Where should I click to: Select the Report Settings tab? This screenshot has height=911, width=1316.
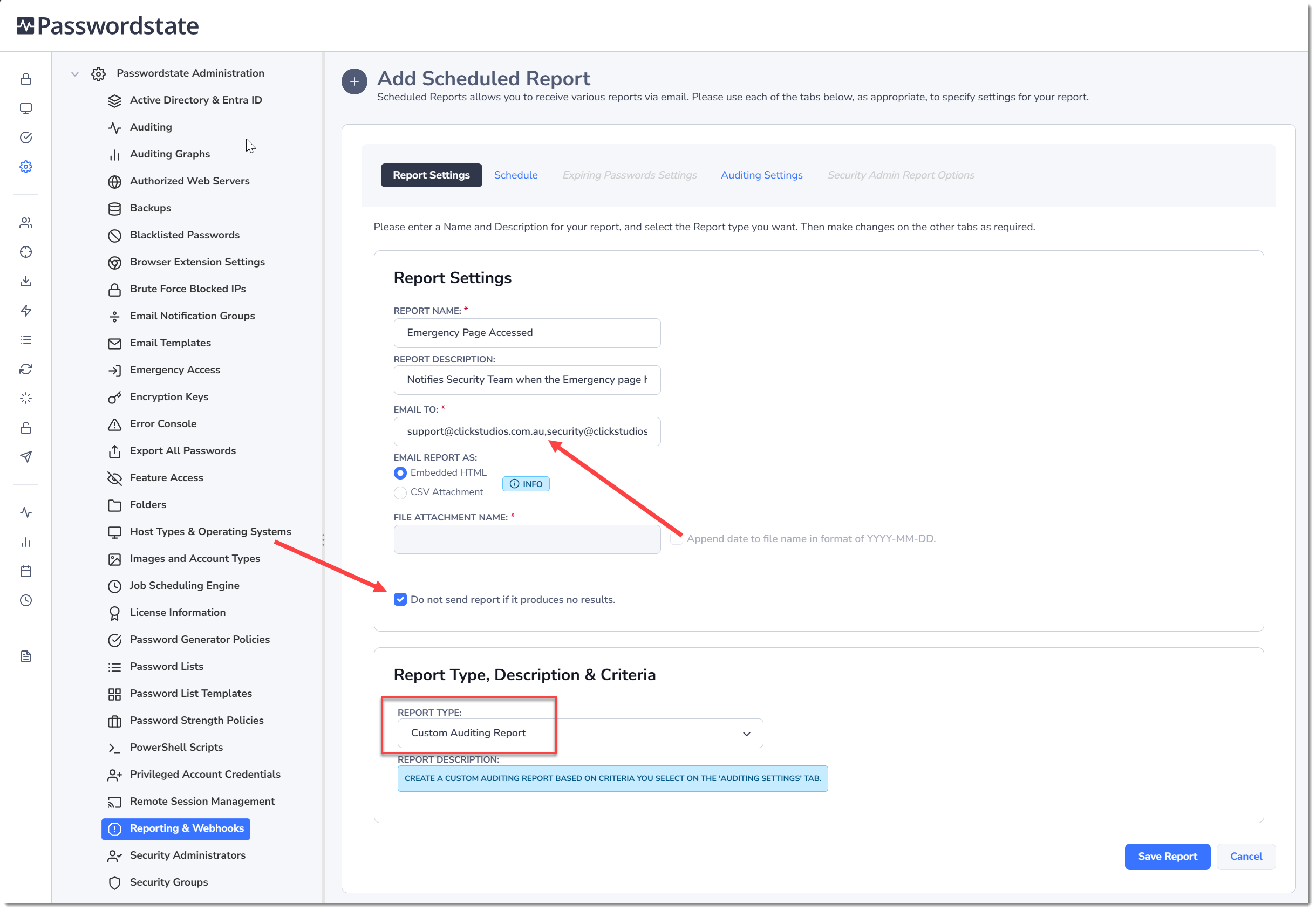pyautogui.click(x=431, y=175)
